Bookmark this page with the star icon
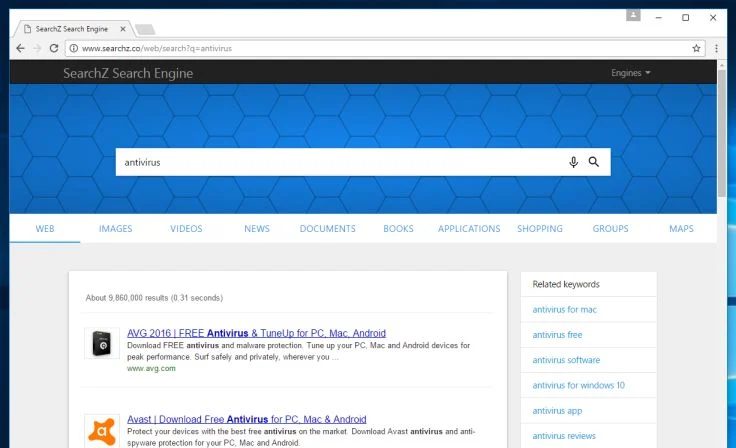The width and height of the screenshot is (736, 448). [x=696, y=48]
